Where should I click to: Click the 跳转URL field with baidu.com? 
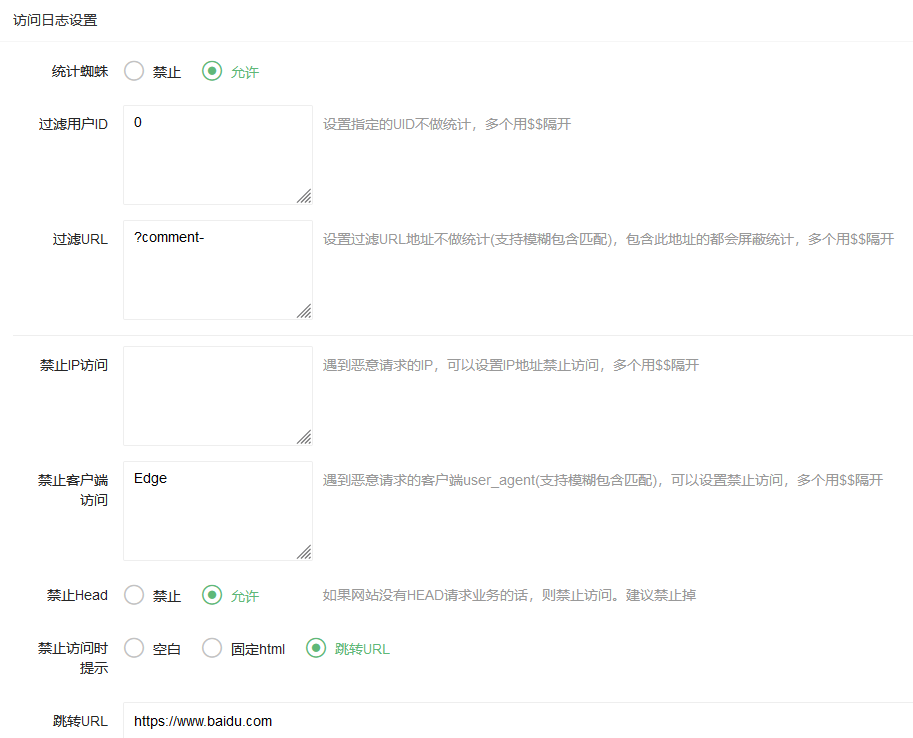click(x=518, y=721)
